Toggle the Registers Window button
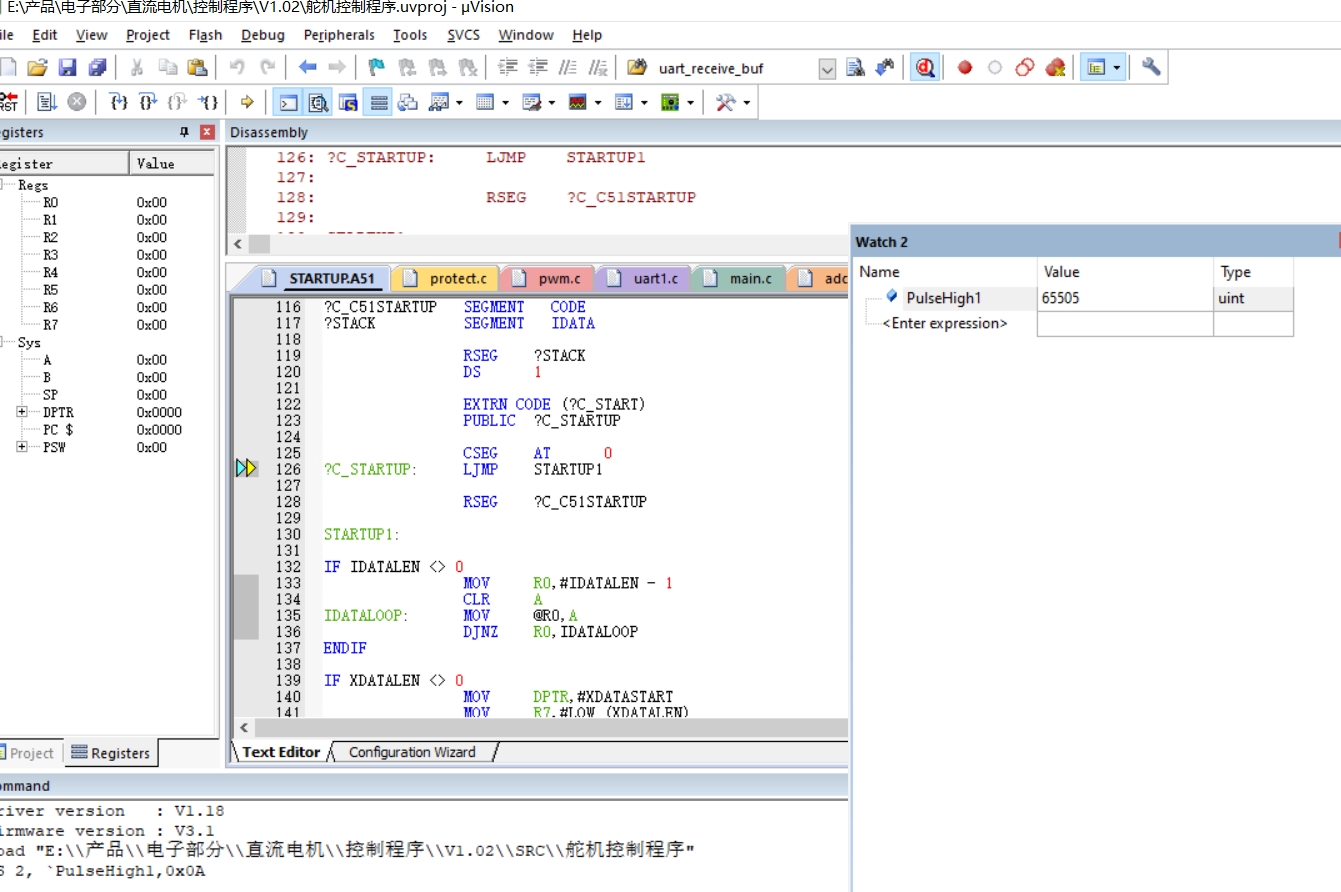This screenshot has width=1341, height=892. tap(378, 102)
